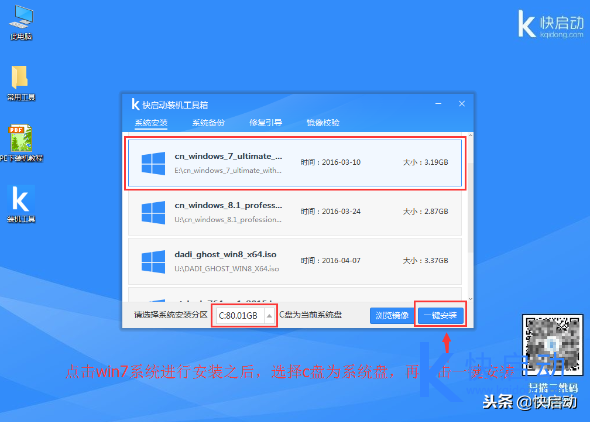Click the 快启动 kqidong.com logo
This screenshot has width=590, height=422.
pyautogui.click(x=551, y=24)
